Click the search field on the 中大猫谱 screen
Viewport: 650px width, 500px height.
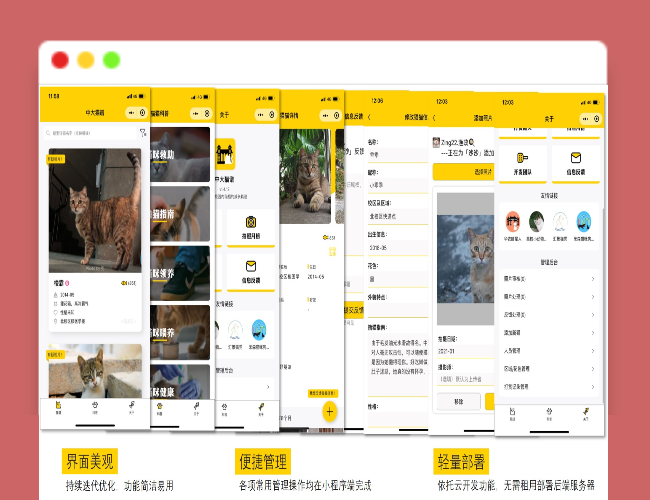[90, 133]
